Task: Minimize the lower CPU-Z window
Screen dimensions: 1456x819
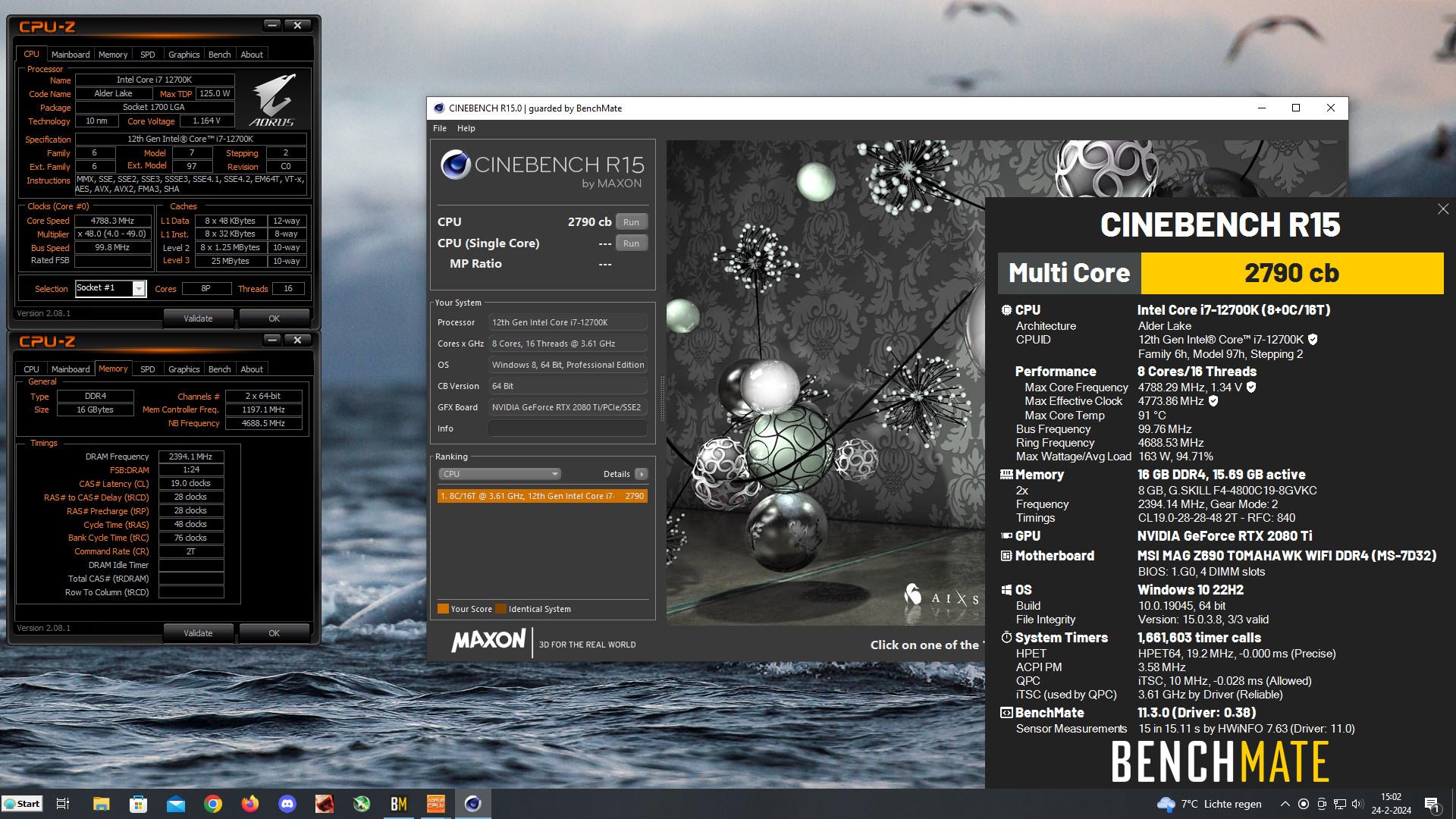Action: (x=272, y=340)
